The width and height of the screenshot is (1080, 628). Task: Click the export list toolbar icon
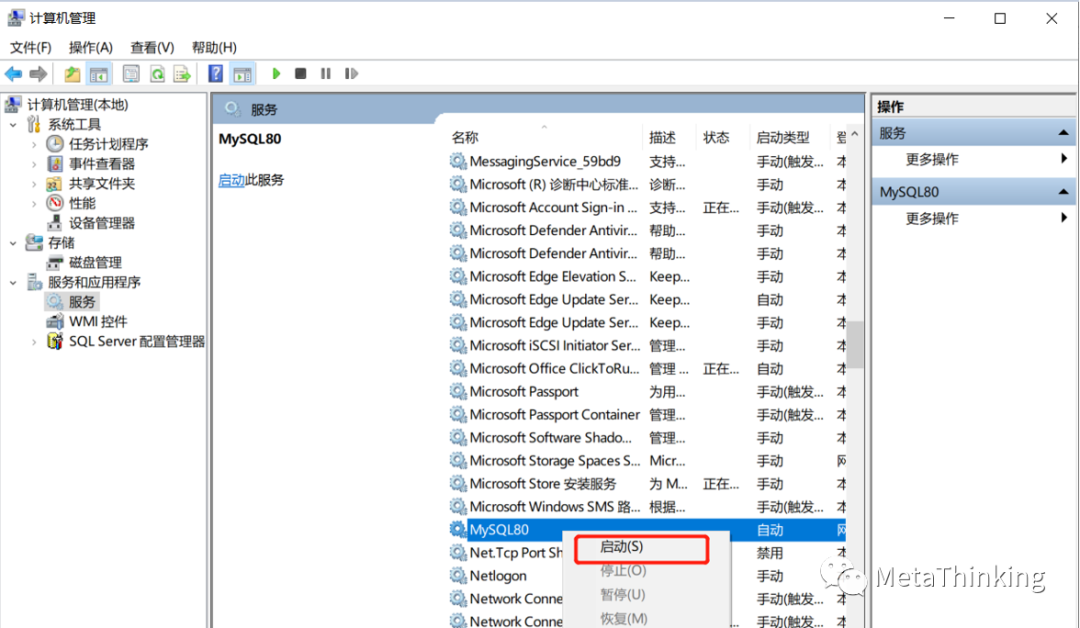(182, 74)
